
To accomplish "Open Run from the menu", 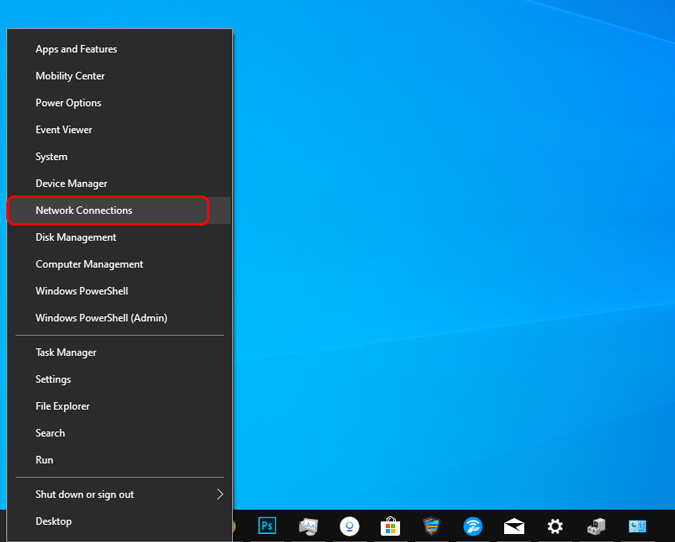I will pos(119,460).
